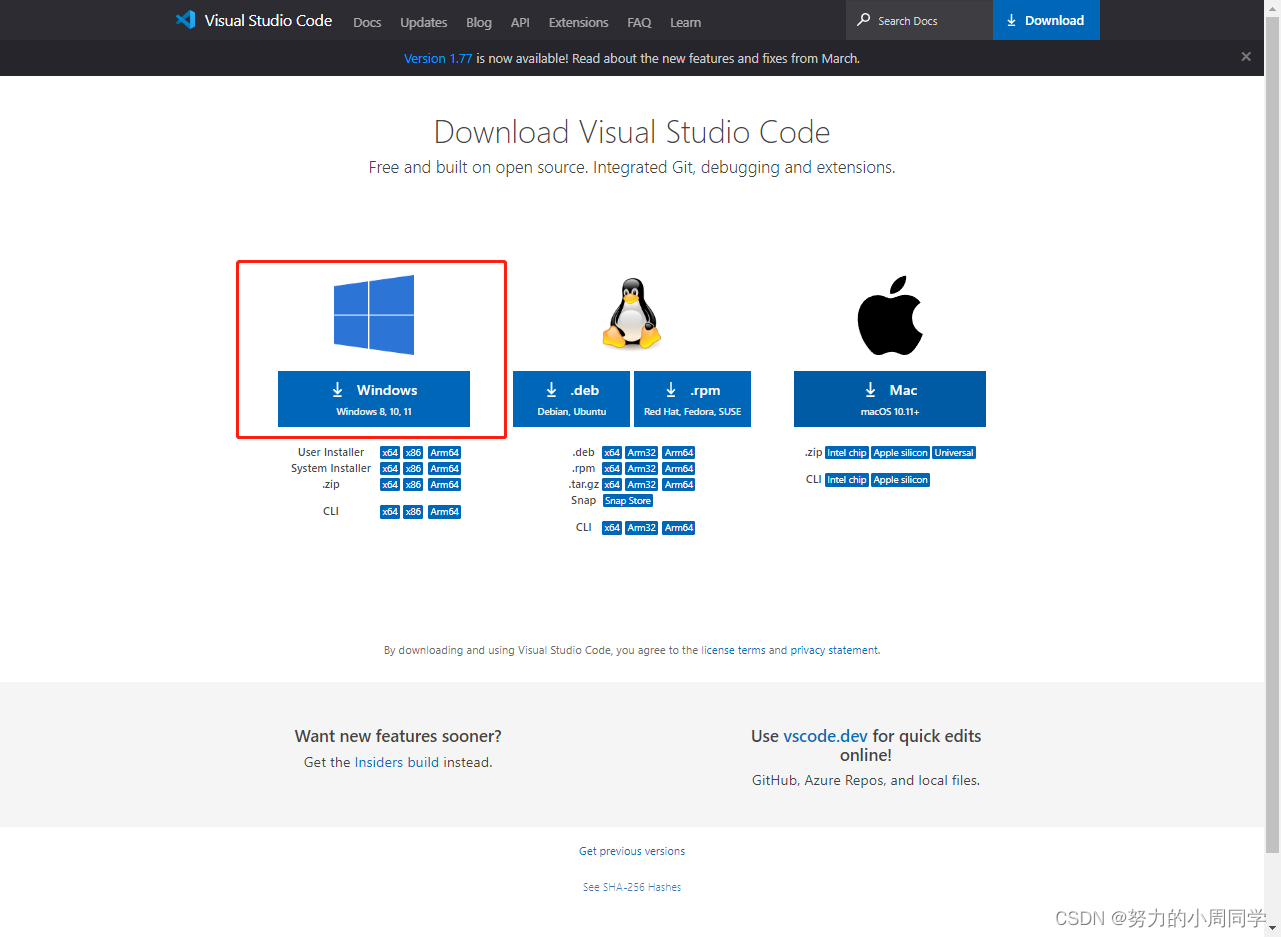Image resolution: width=1281 pixels, height=937 pixels.
Task: Click the search magnifier in the Docs search box
Action: 865,20
